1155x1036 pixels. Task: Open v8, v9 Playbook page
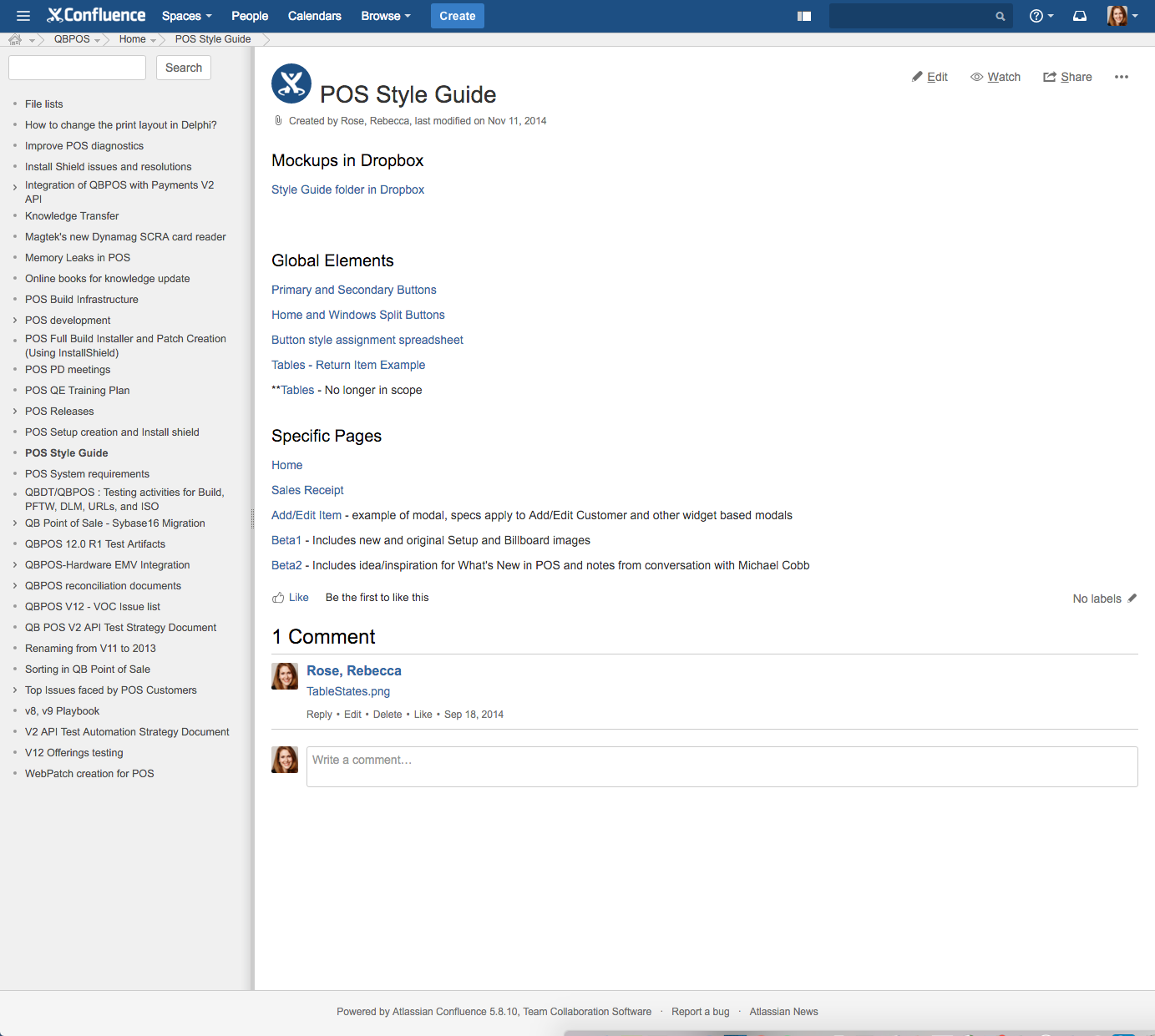[x=62, y=711]
